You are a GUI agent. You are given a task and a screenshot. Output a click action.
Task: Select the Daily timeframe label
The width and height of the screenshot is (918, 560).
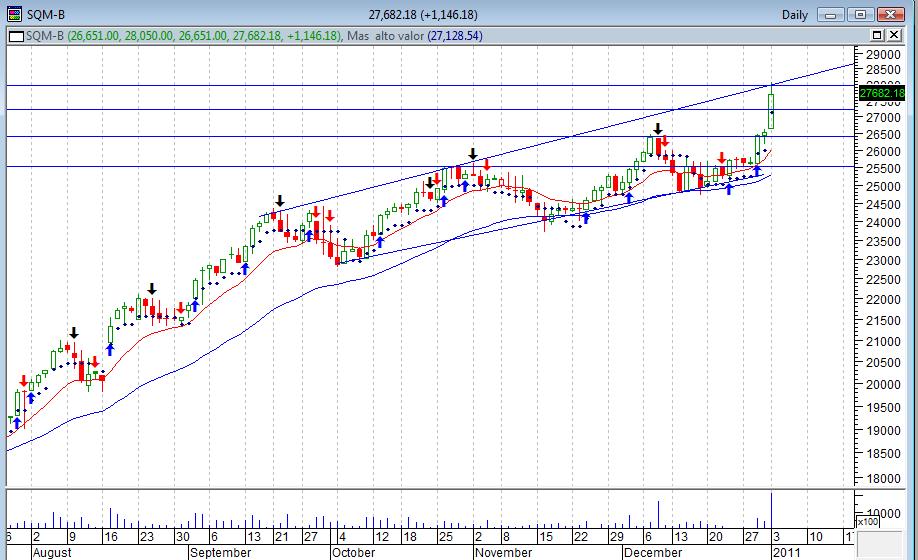pos(794,15)
